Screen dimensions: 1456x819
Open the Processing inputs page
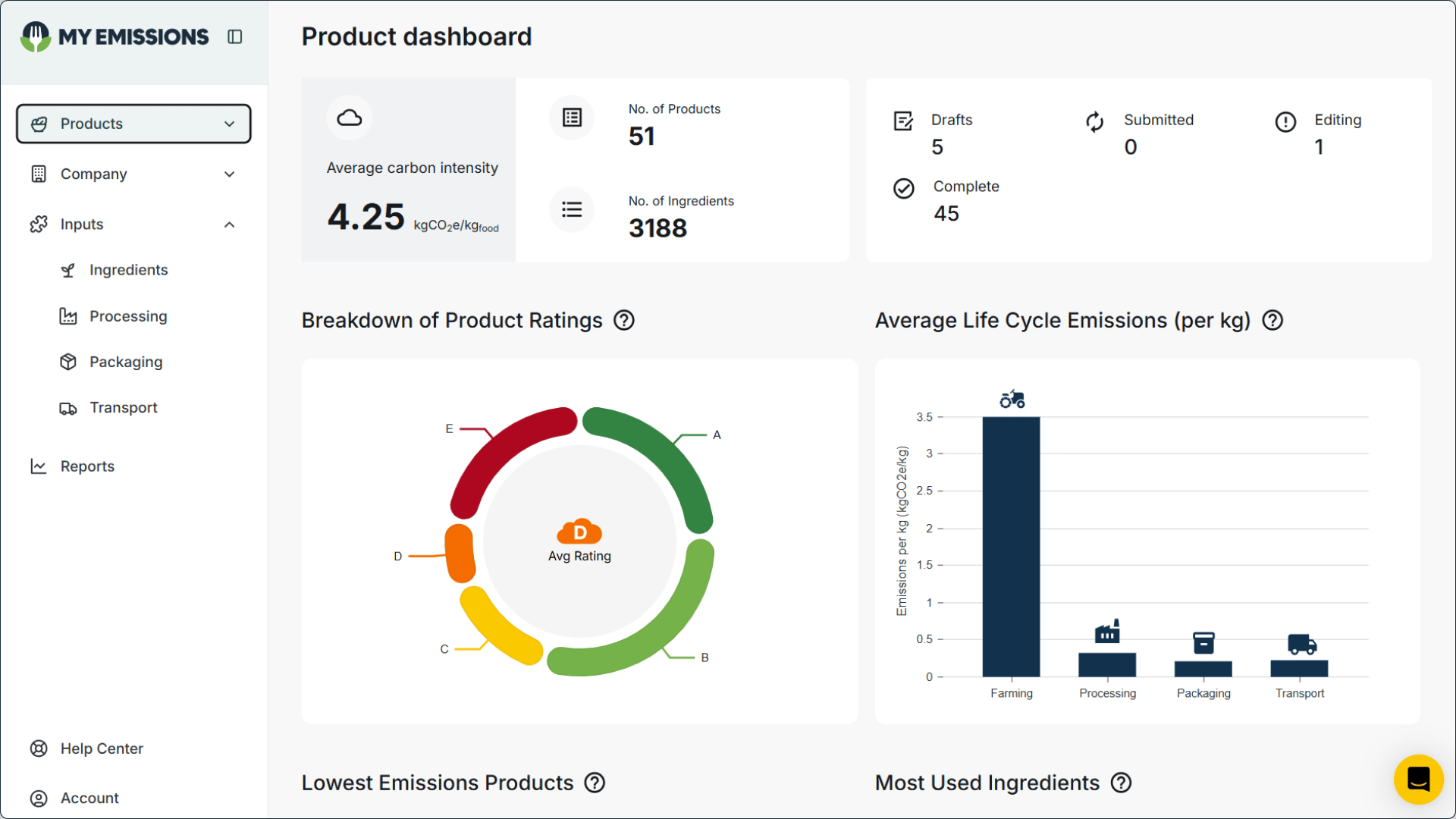pyautogui.click(x=128, y=316)
